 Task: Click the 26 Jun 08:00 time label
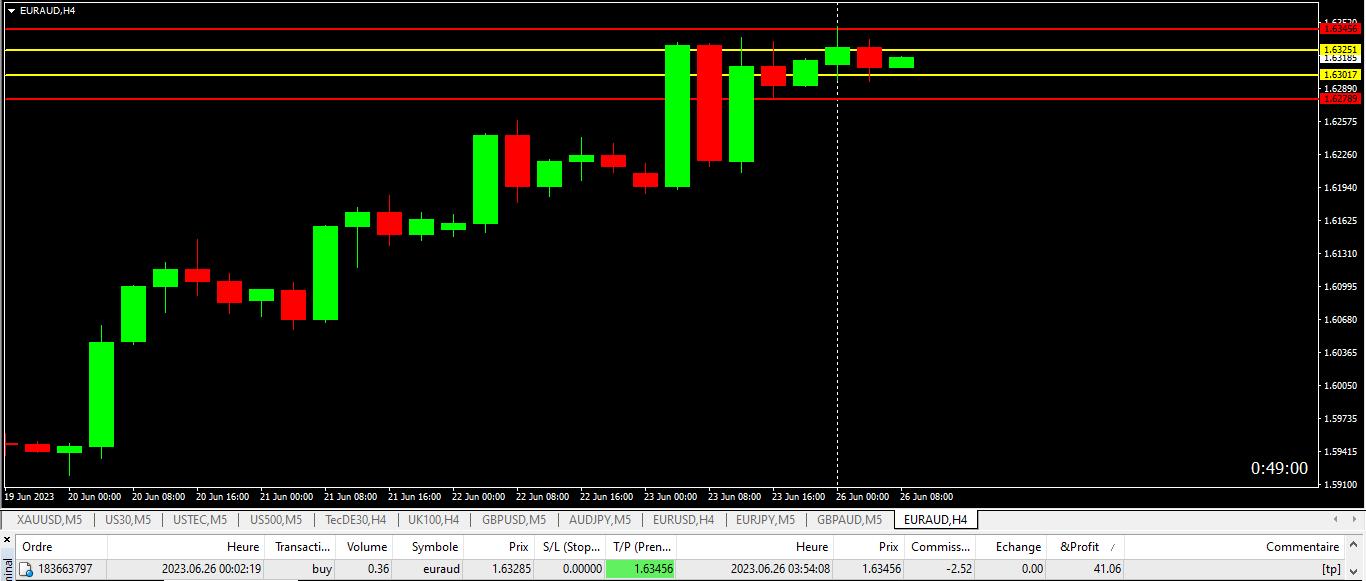click(926, 496)
